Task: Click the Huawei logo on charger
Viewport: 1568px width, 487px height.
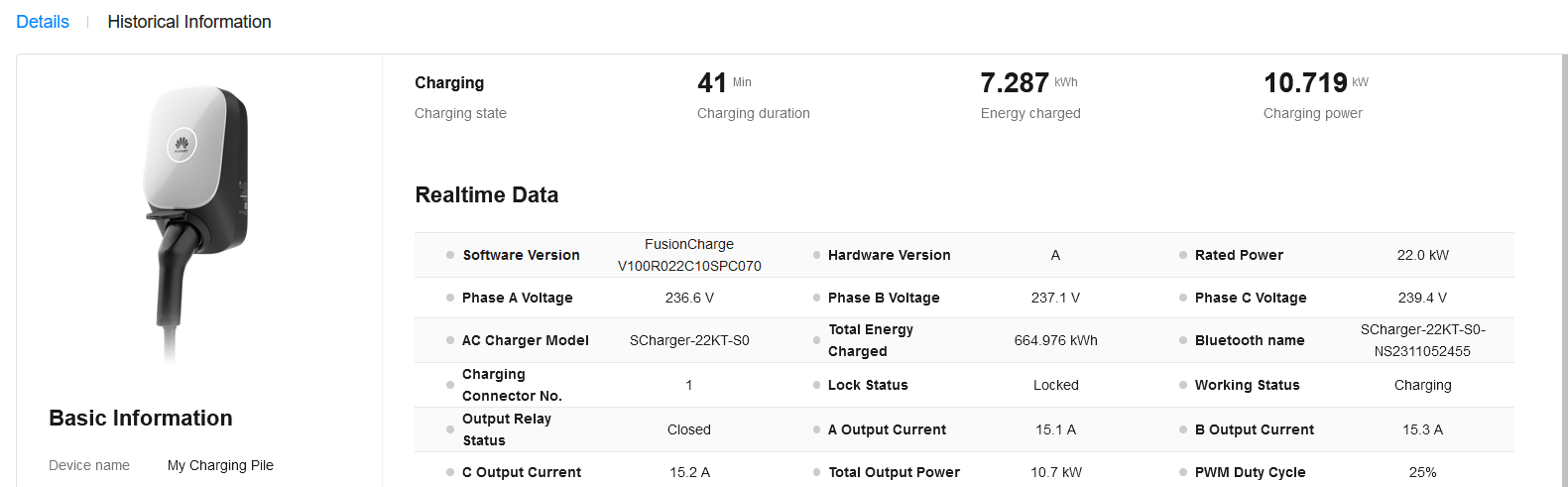Action: (x=181, y=145)
